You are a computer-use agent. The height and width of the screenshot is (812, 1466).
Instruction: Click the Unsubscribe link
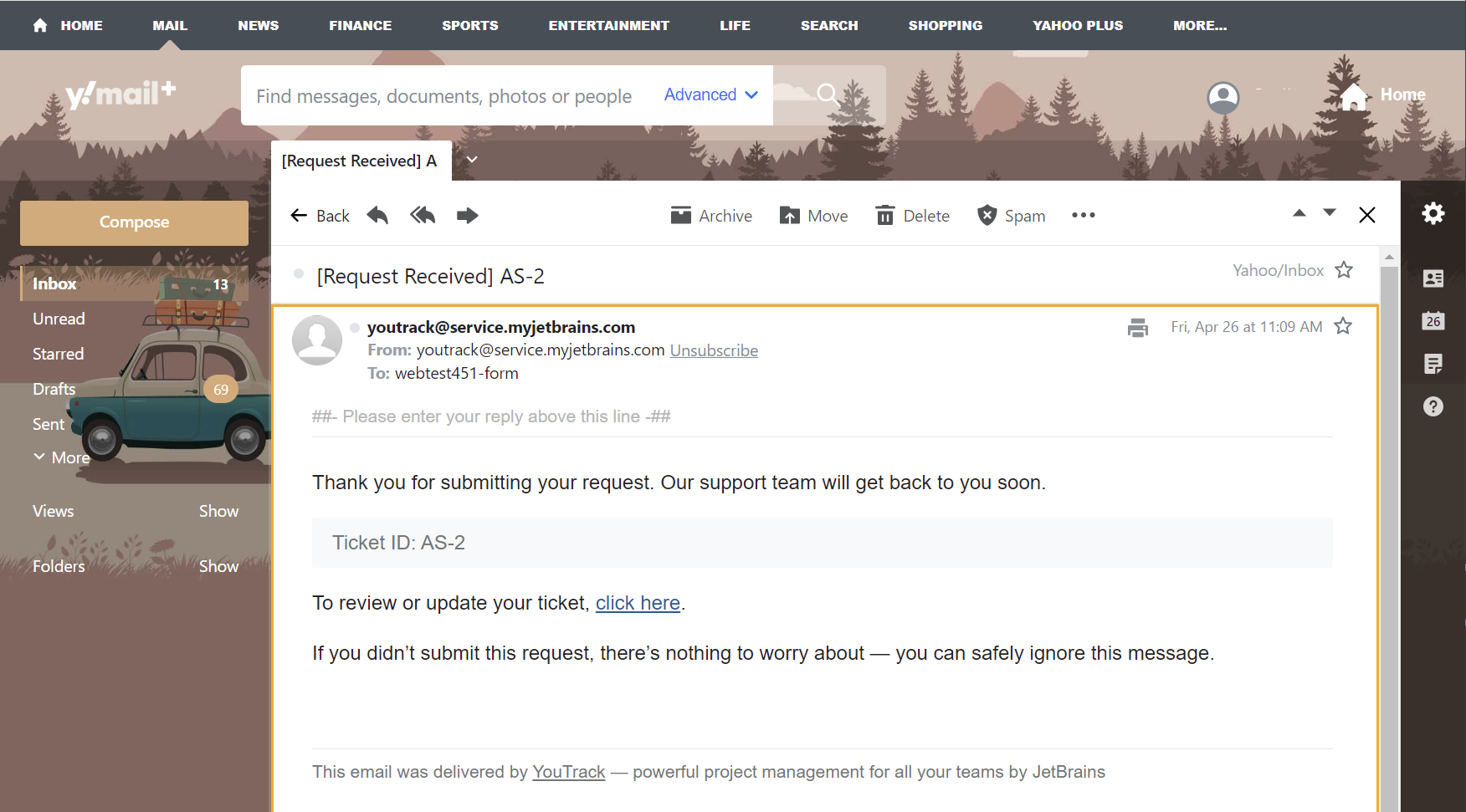[713, 350]
